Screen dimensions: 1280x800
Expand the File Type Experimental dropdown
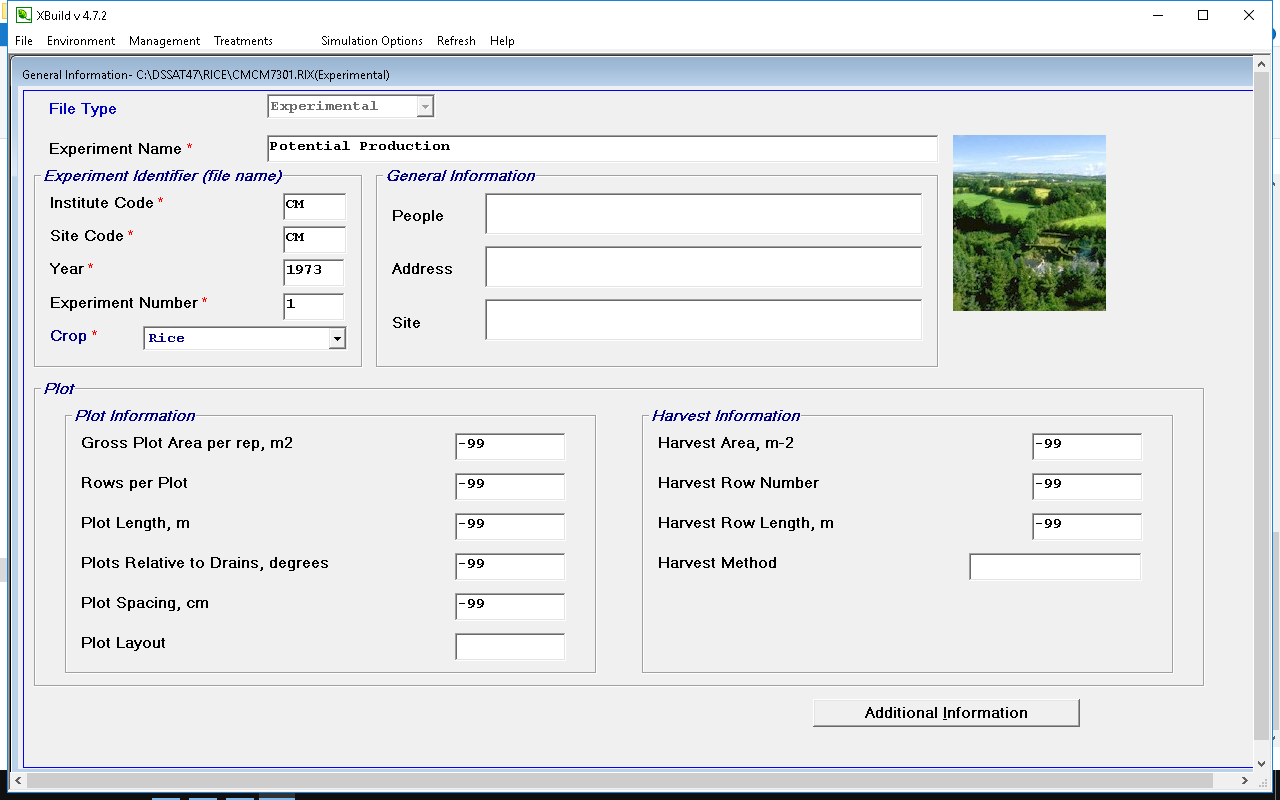coord(425,106)
